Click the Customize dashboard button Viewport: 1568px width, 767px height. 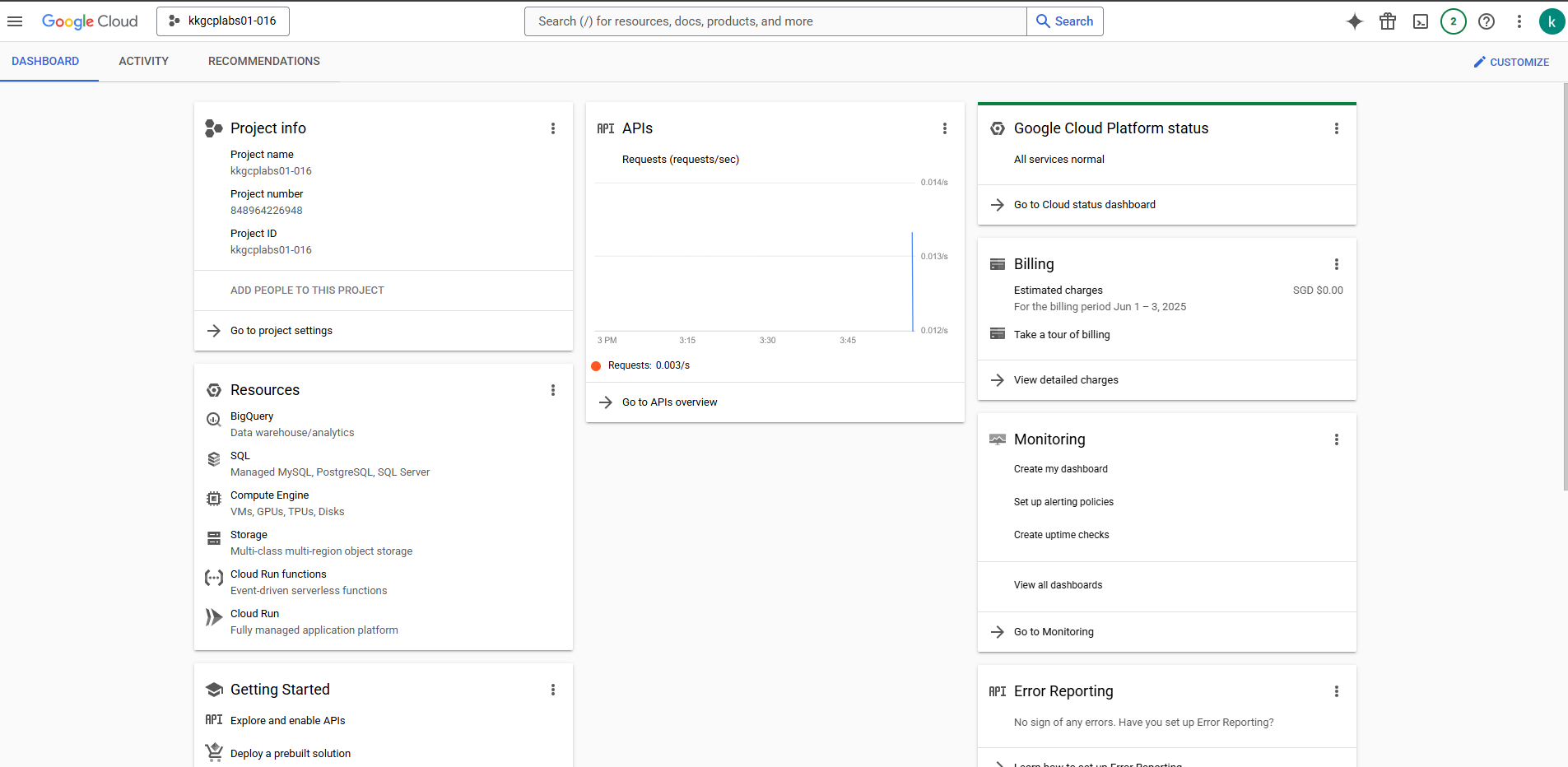click(1511, 62)
